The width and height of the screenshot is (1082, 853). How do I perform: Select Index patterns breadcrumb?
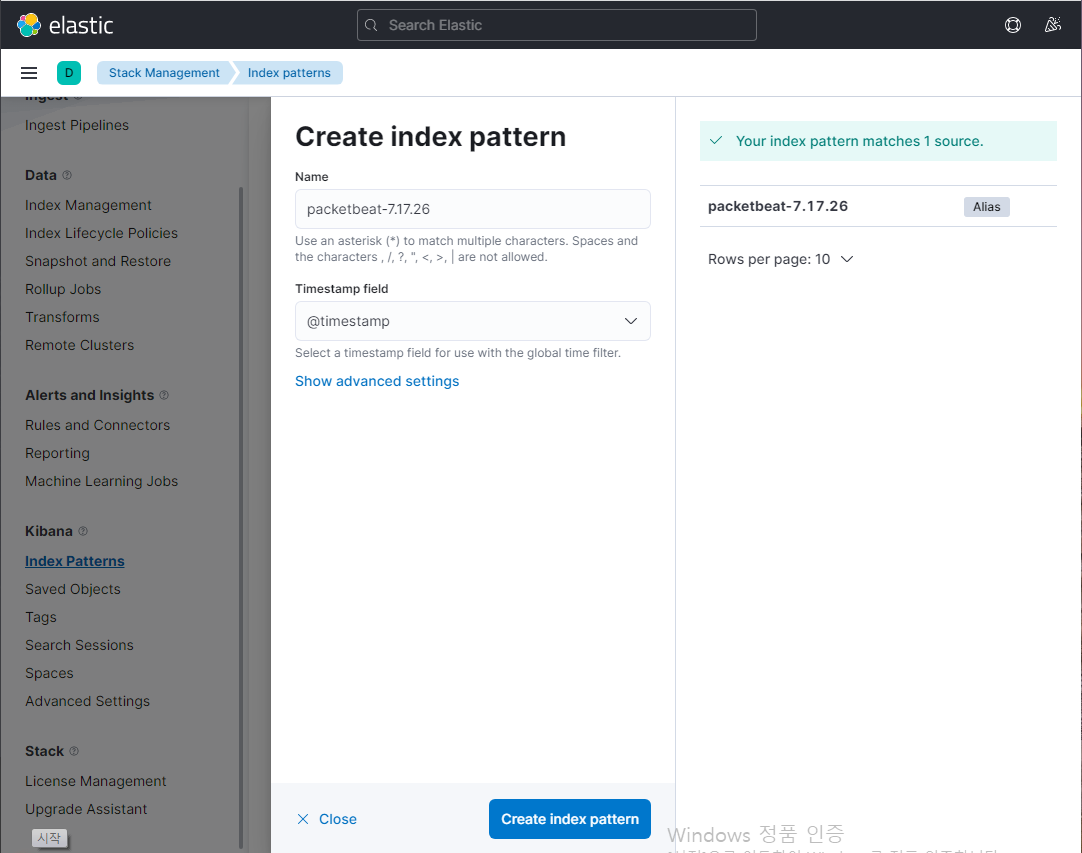(289, 72)
